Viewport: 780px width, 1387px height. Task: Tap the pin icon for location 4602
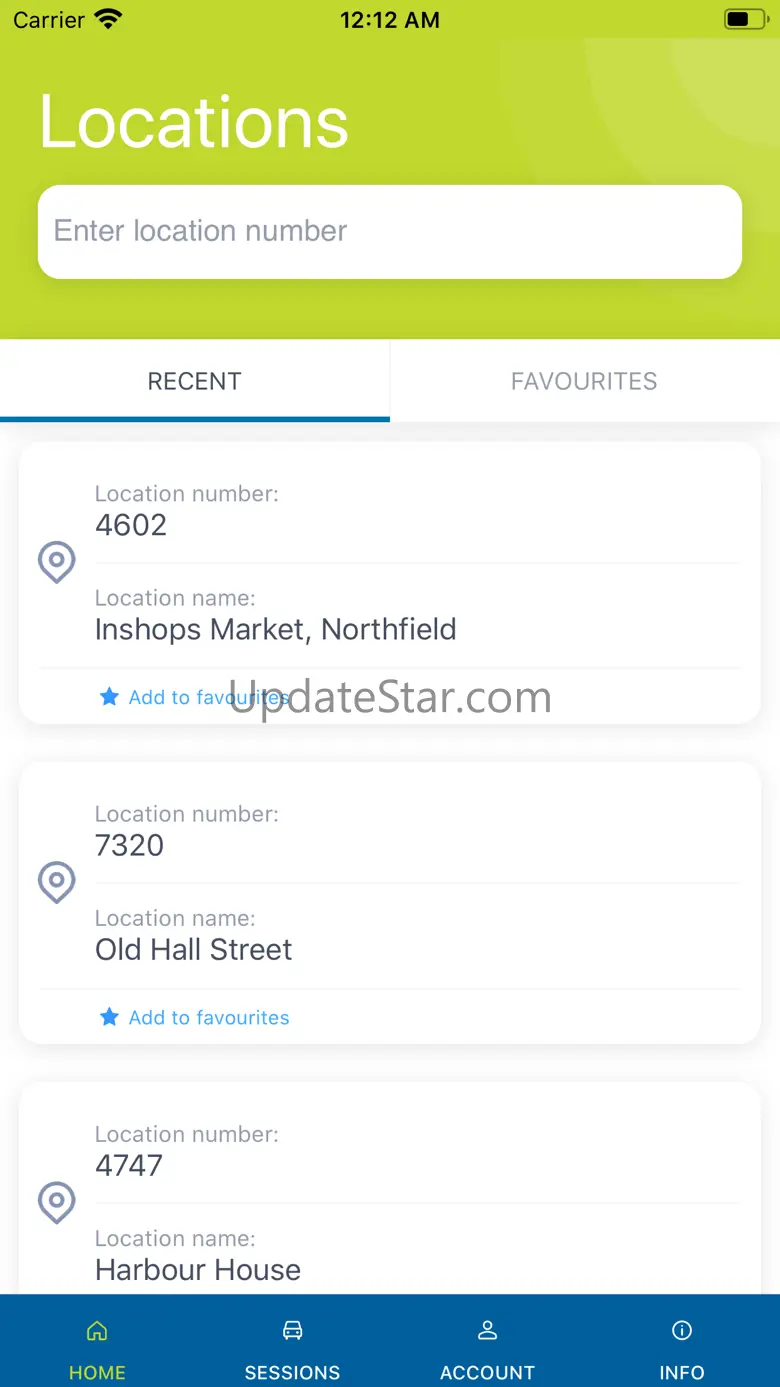point(57,562)
